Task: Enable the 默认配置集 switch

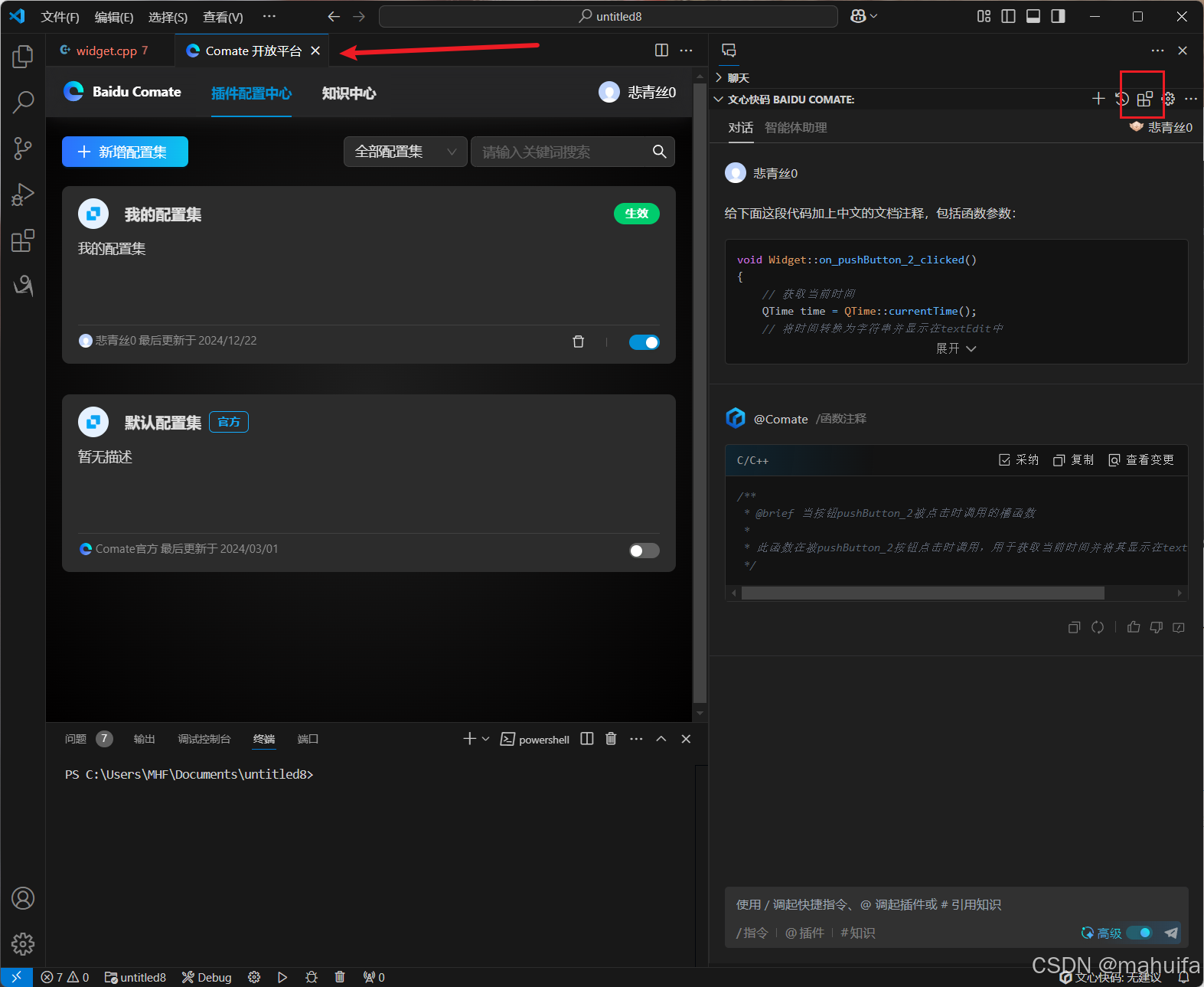Action: [644, 551]
